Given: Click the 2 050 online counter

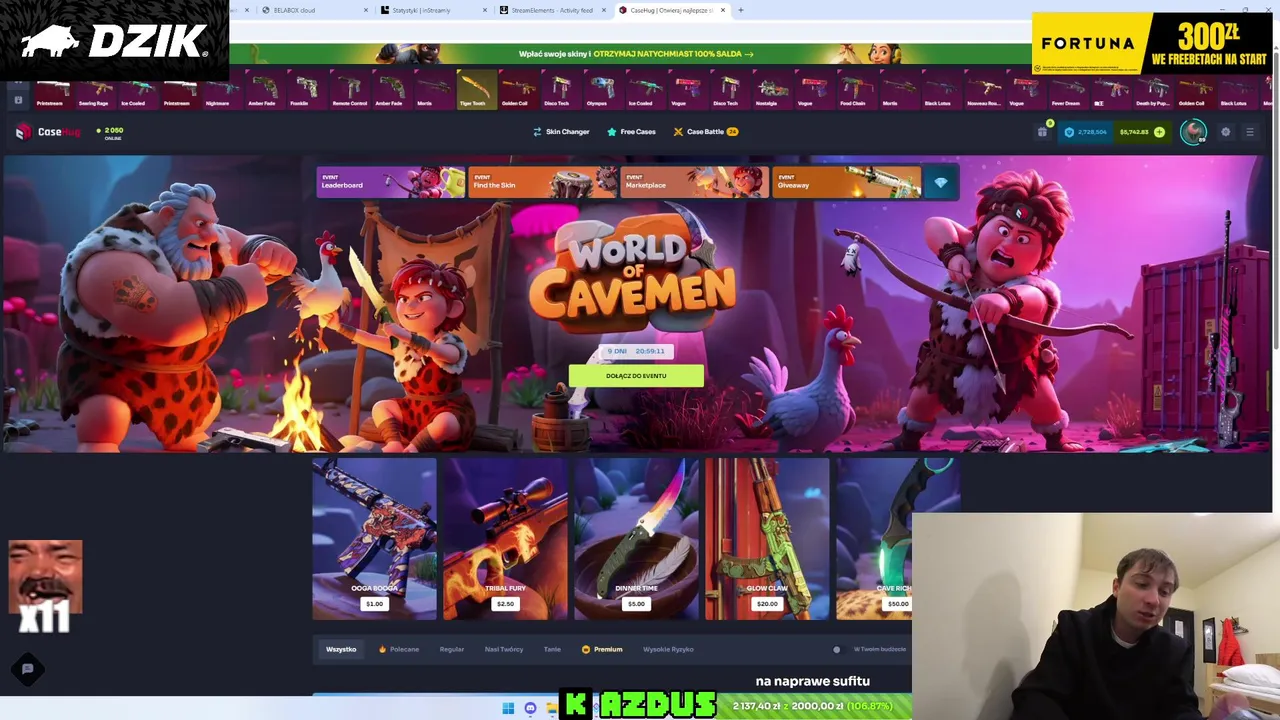Looking at the screenshot, I should 112,132.
